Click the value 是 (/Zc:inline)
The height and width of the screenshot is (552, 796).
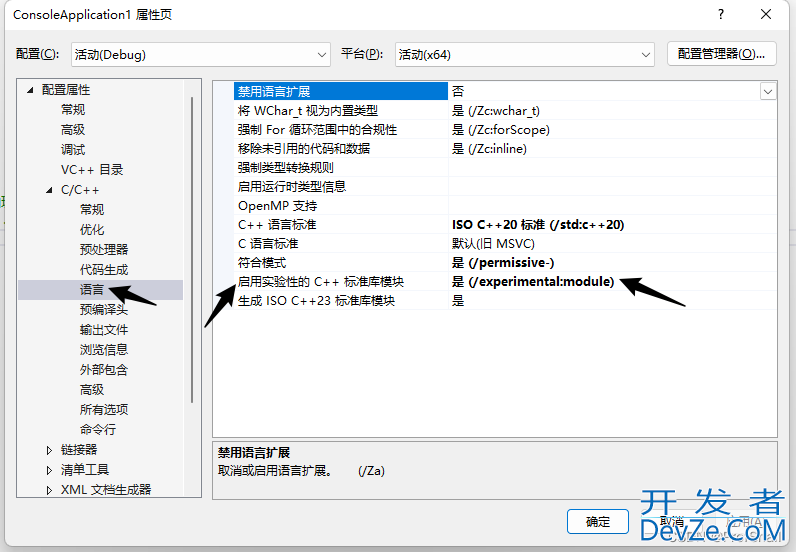point(489,148)
